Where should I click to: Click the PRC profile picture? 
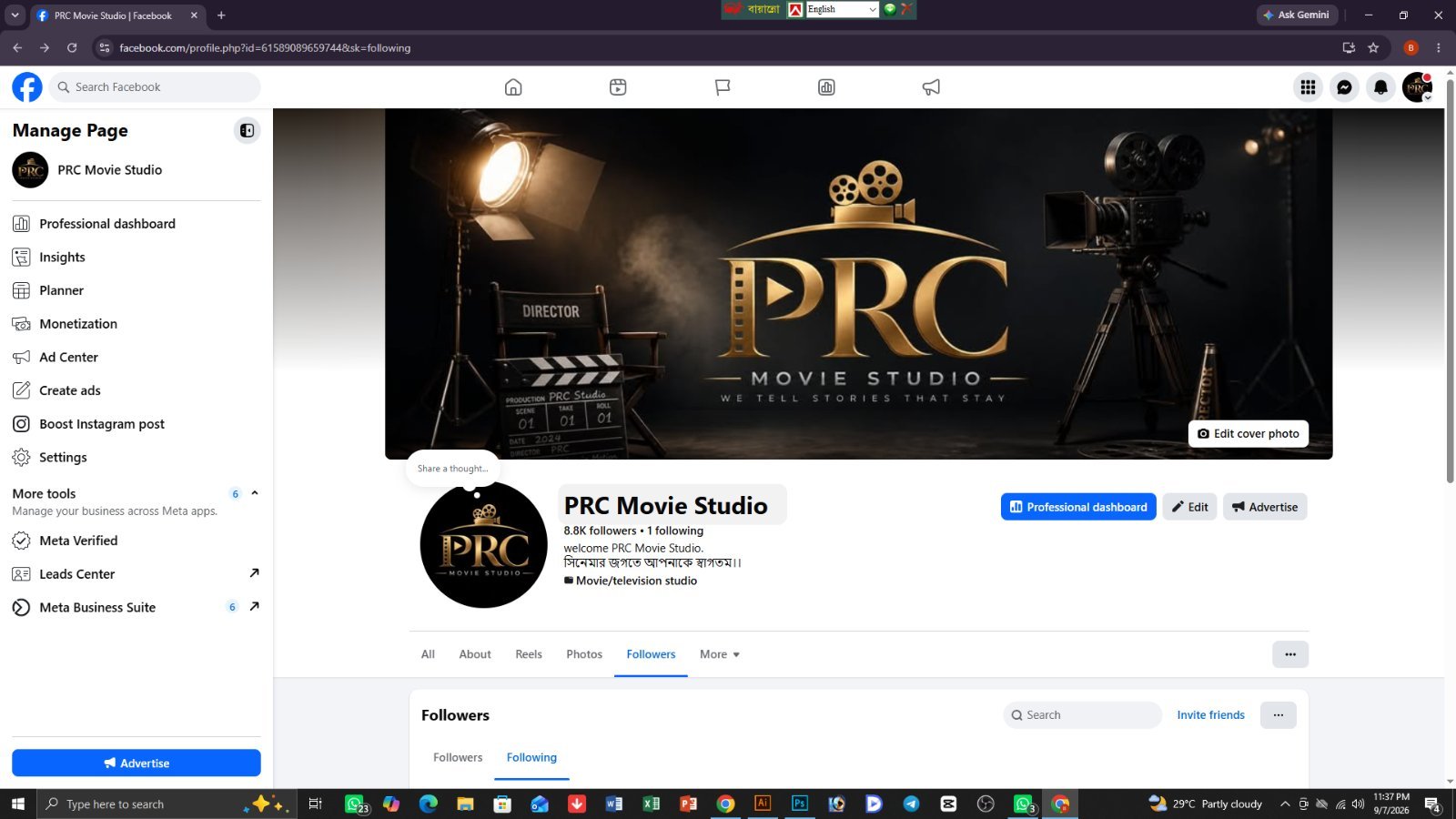[x=483, y=544]
